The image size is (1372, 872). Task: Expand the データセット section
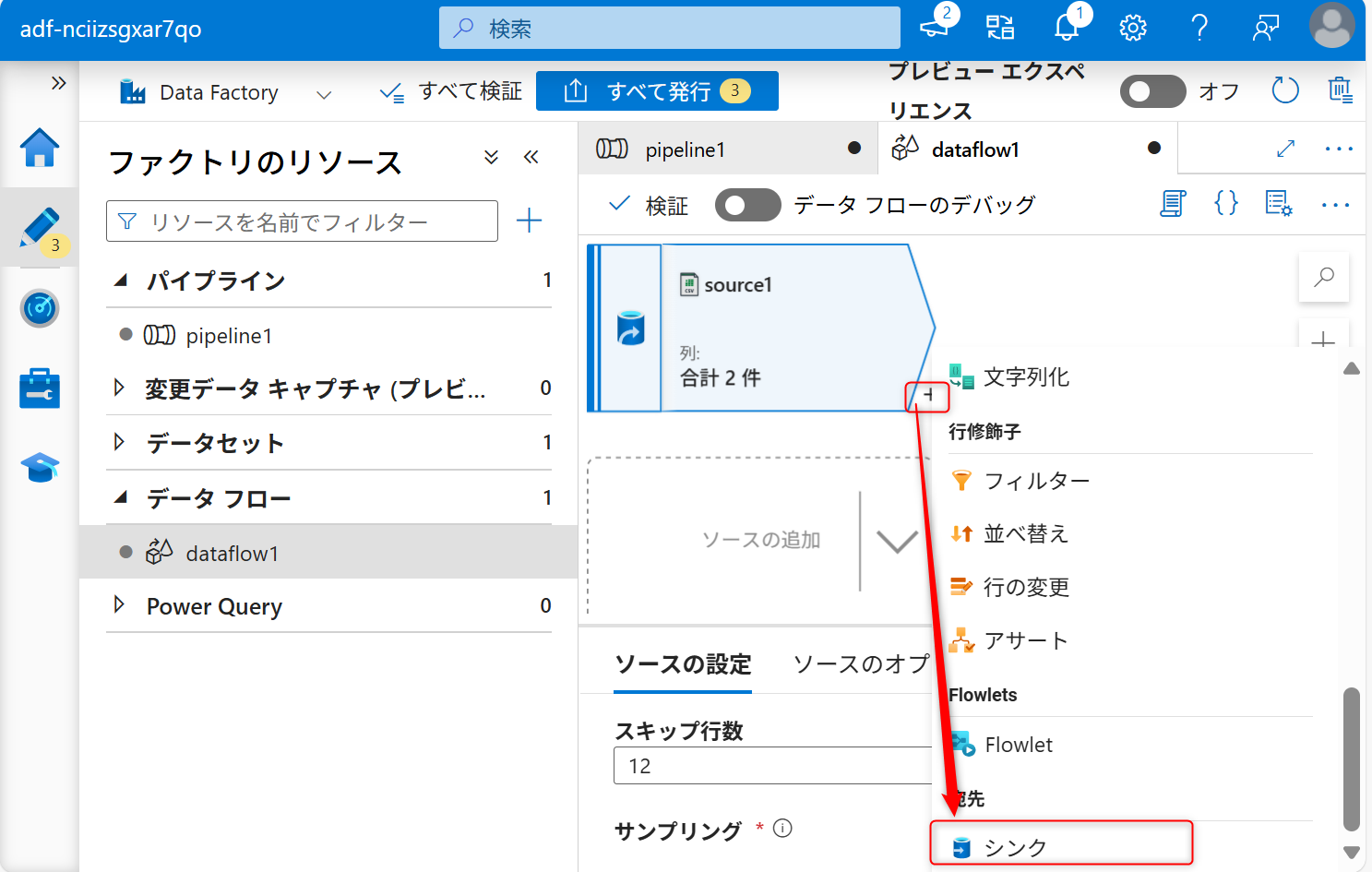(121, 443)
